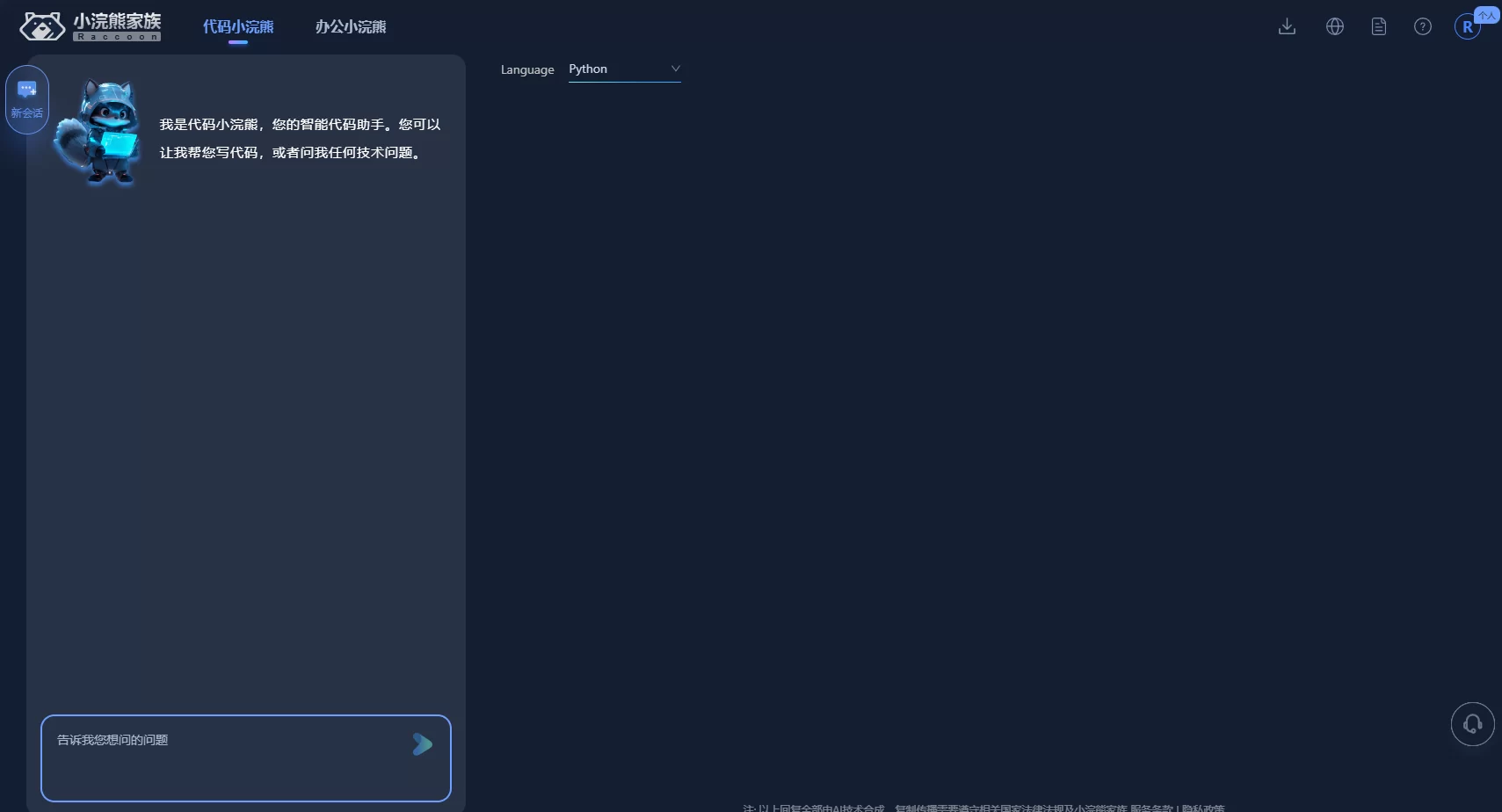Click the 个人 account badge

pos(1487,15)
